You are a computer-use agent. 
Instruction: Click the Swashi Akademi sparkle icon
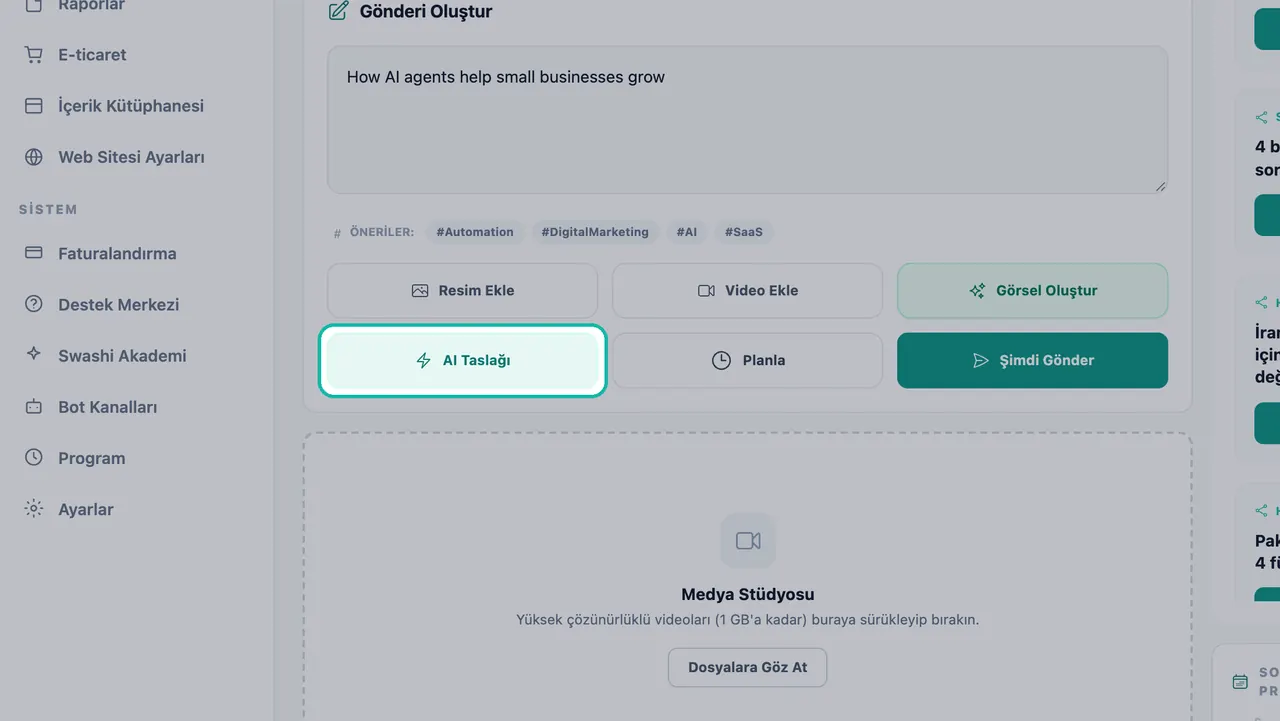pyautogui.click(x=34, y=355)
